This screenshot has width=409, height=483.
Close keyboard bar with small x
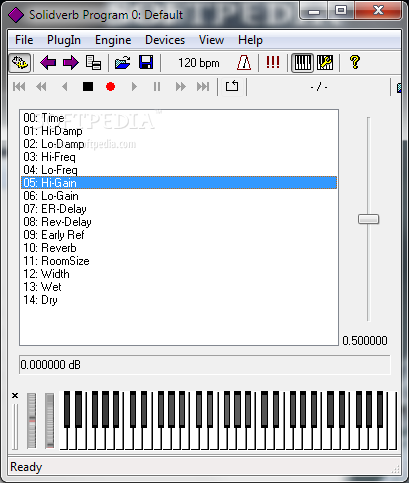15,396
